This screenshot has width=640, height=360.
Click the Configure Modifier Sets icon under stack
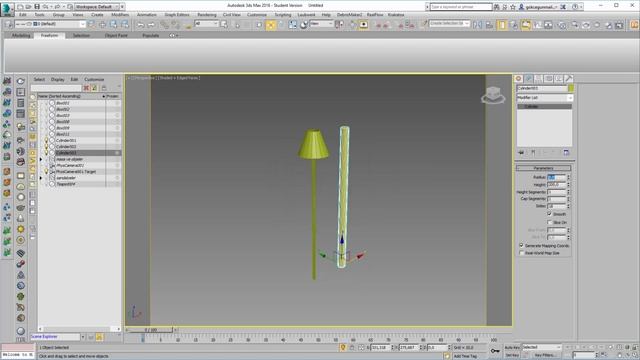[x=566, y=152]
